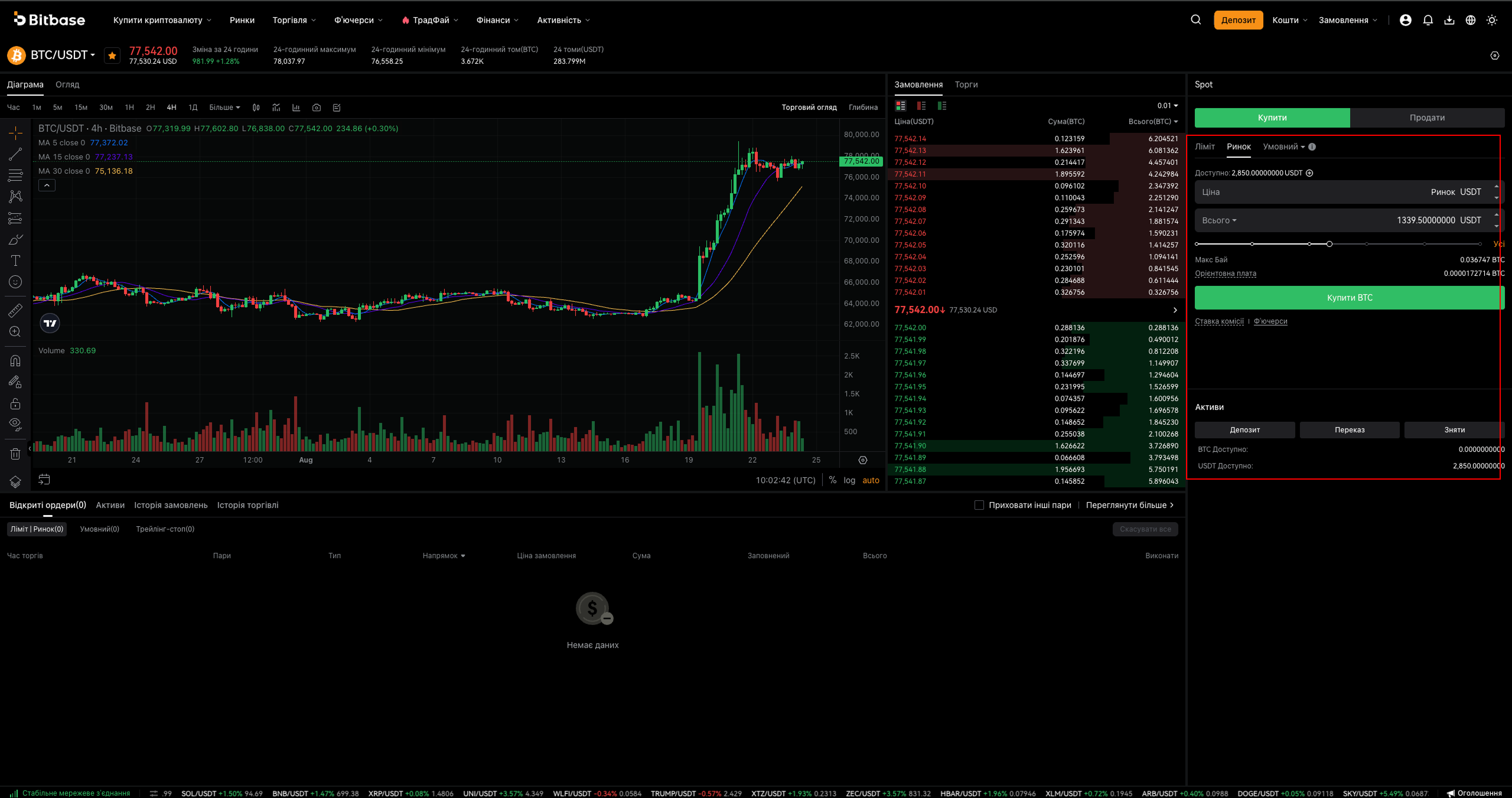Click the orange Депозит header button
The height and width of the screenshot is (798, 1512).
[1239, 20]
